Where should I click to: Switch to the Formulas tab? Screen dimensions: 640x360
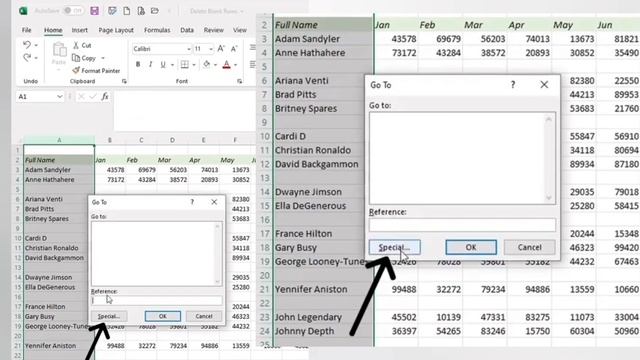(x=157, y=30)
